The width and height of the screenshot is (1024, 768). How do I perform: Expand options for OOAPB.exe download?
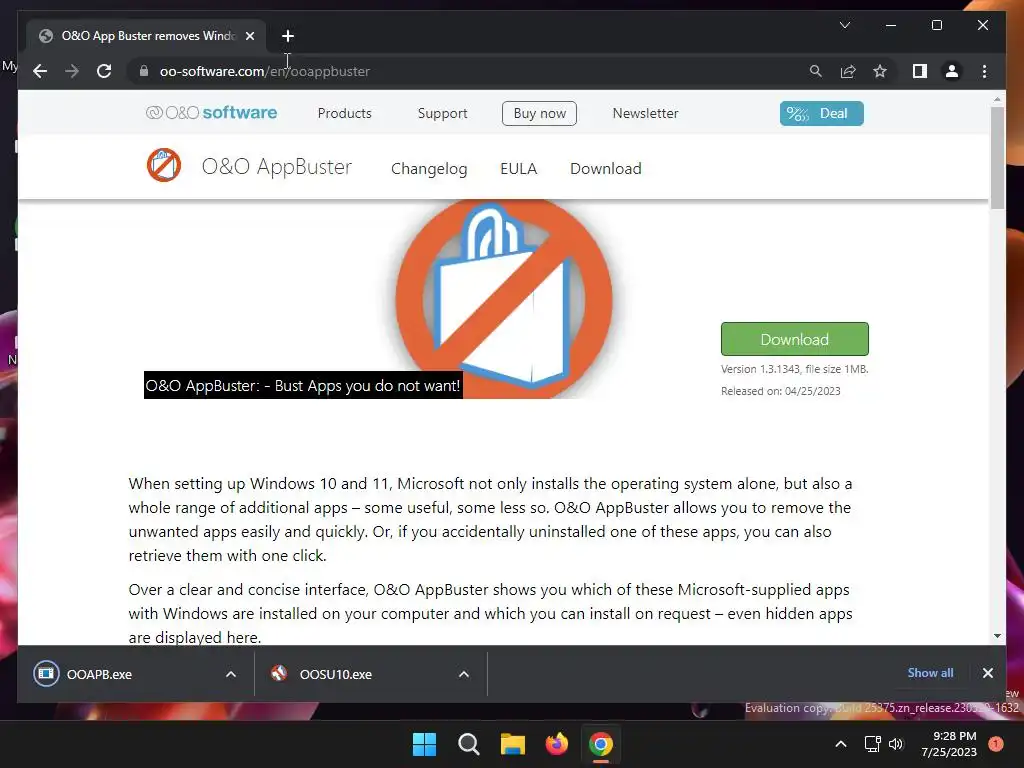pyautogui.click(x=231, y=674)
